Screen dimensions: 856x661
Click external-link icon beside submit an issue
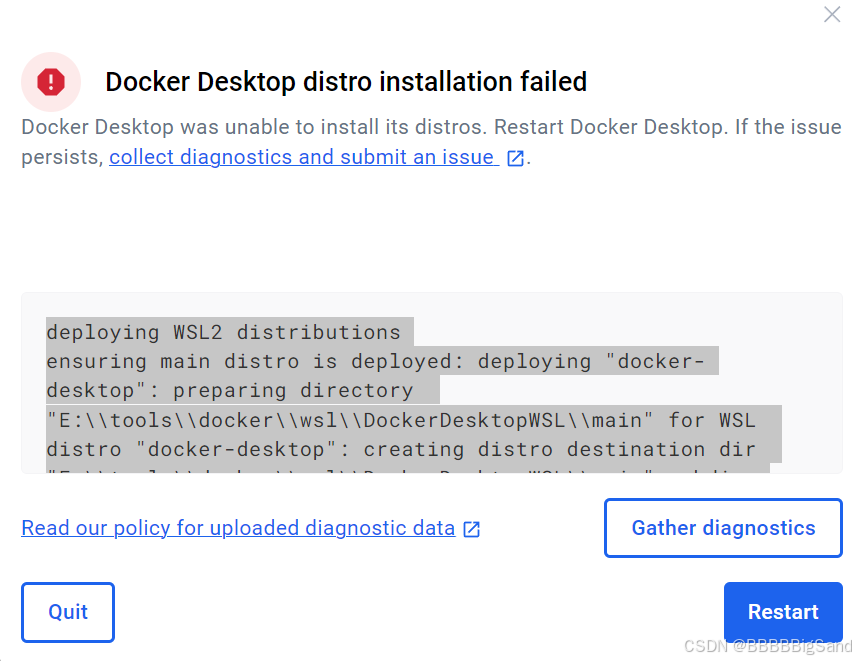[x=516, y=158]
